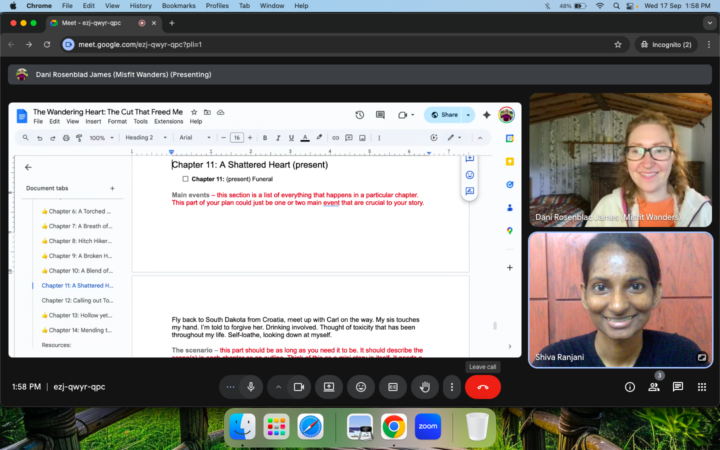Open the Arial font dropdown
This screenshot has height=450, width=720.
pos(195,138)
